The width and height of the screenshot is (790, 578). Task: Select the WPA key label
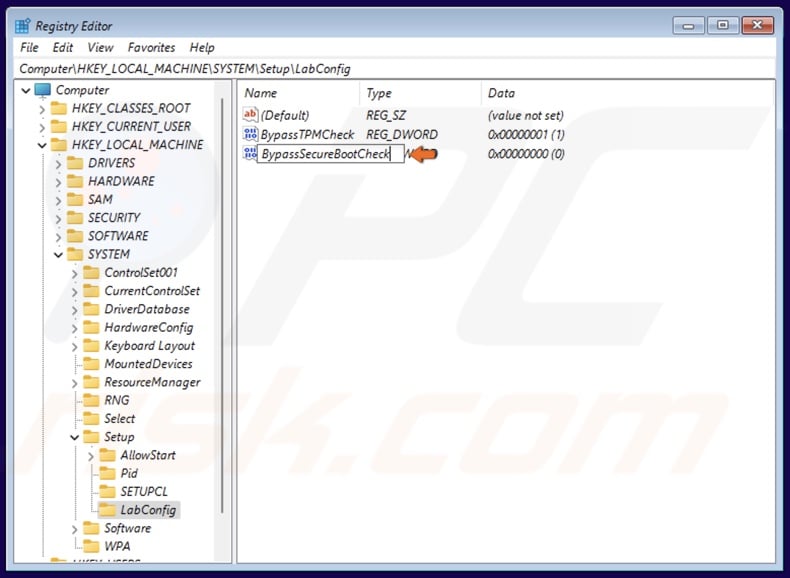(117, 546)
